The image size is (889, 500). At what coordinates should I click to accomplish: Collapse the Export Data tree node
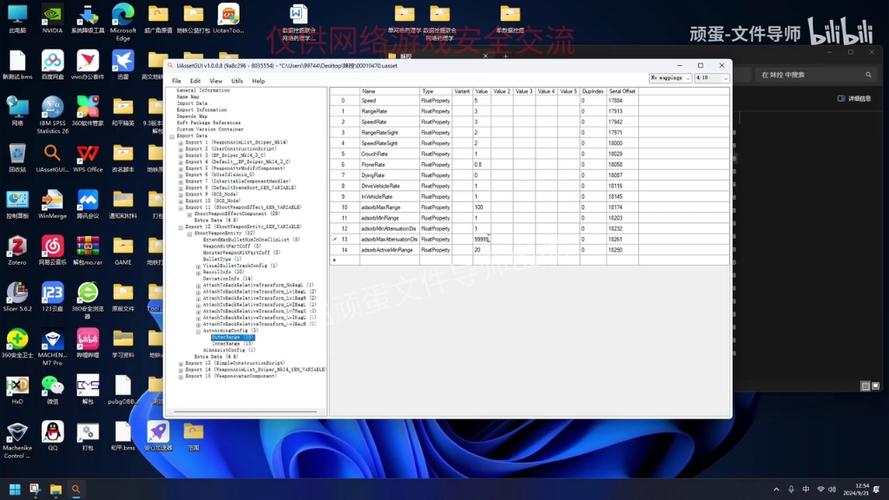172,136
